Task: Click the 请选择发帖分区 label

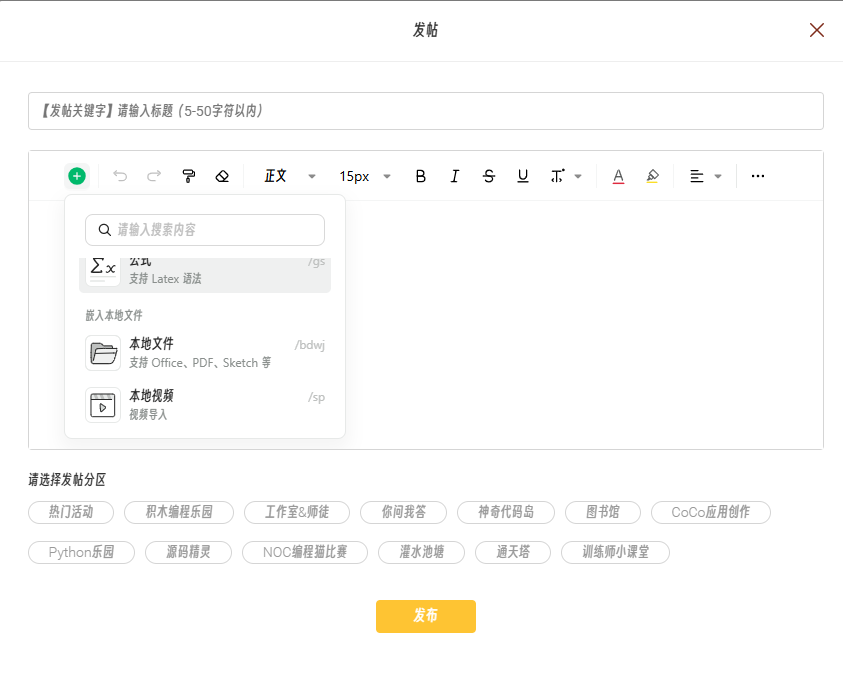Action: click(x=67, y=479)
